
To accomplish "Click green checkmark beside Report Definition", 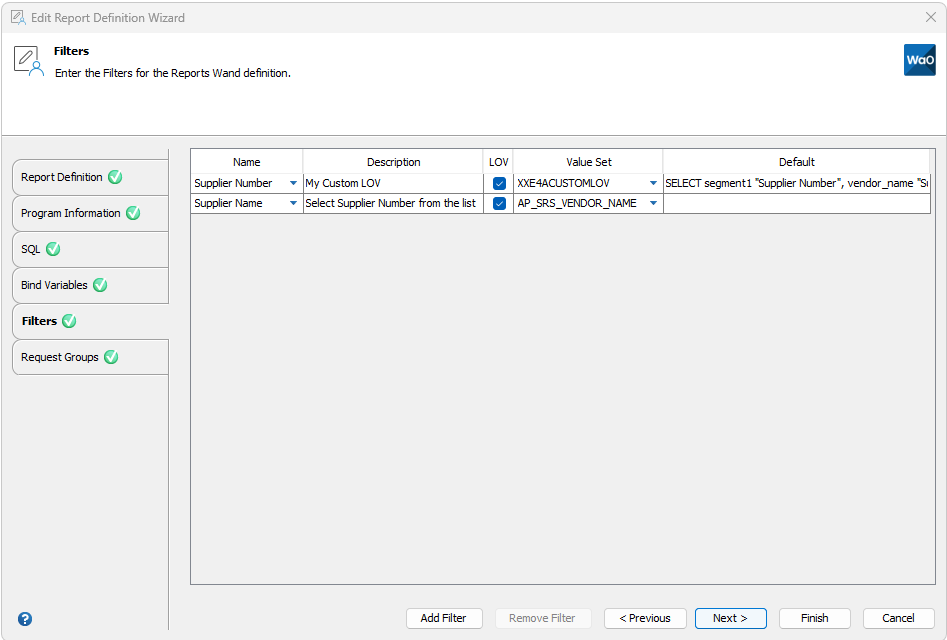I will (115, 177).
